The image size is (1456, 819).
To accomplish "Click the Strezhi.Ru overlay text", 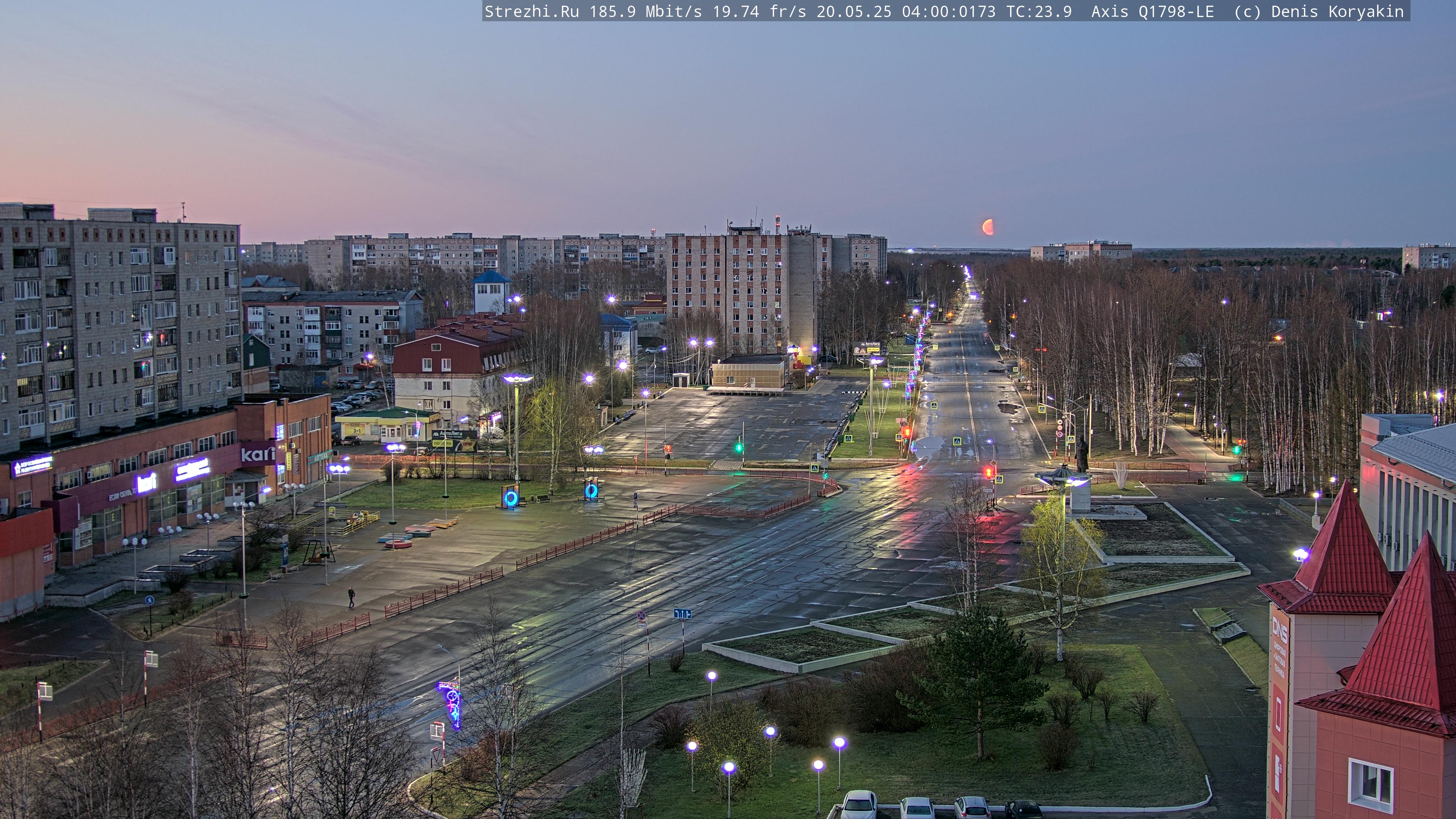I will click(x=531, y=11).
